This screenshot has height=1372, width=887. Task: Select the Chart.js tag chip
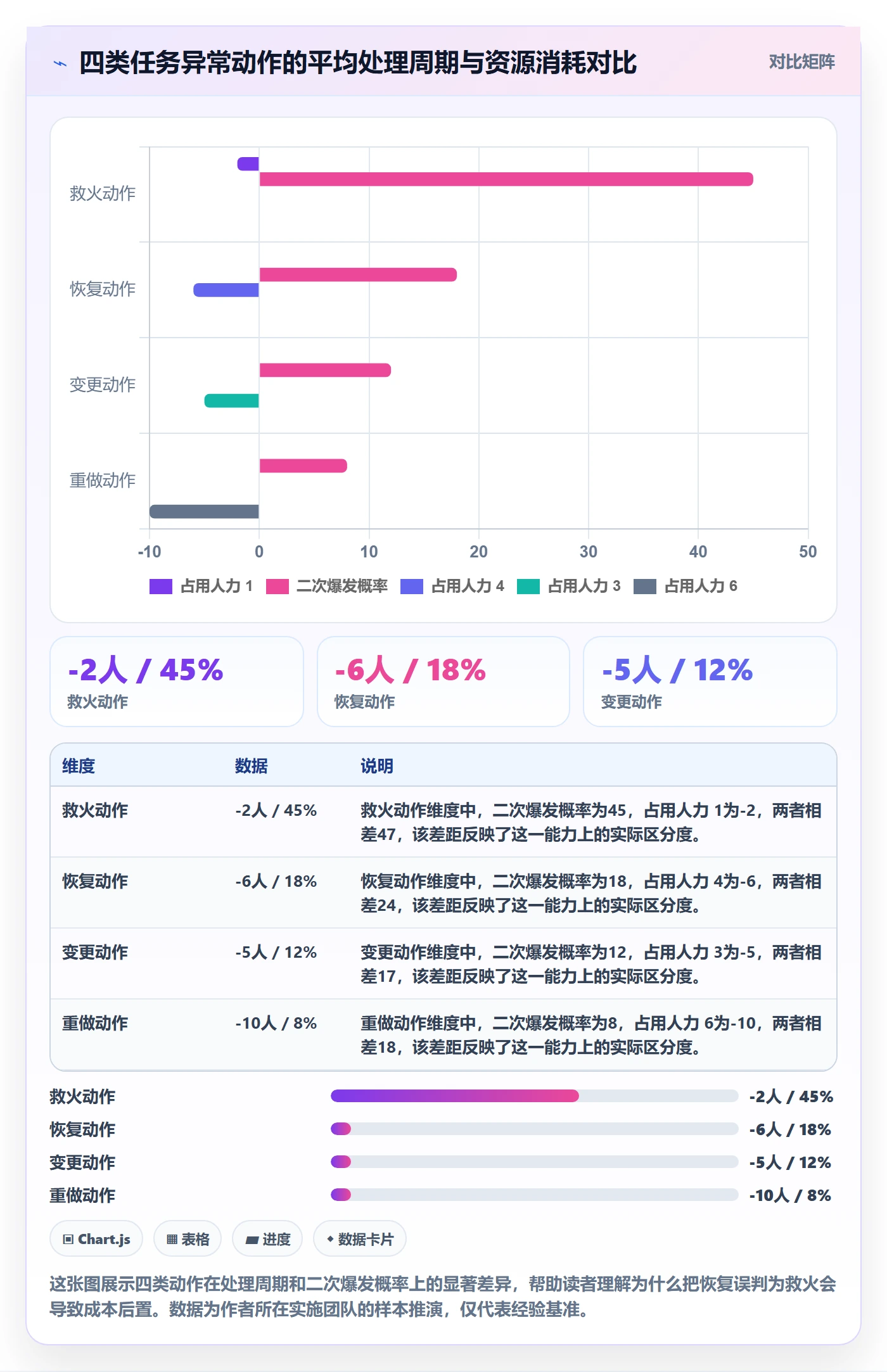click(x=96, y=1238)
